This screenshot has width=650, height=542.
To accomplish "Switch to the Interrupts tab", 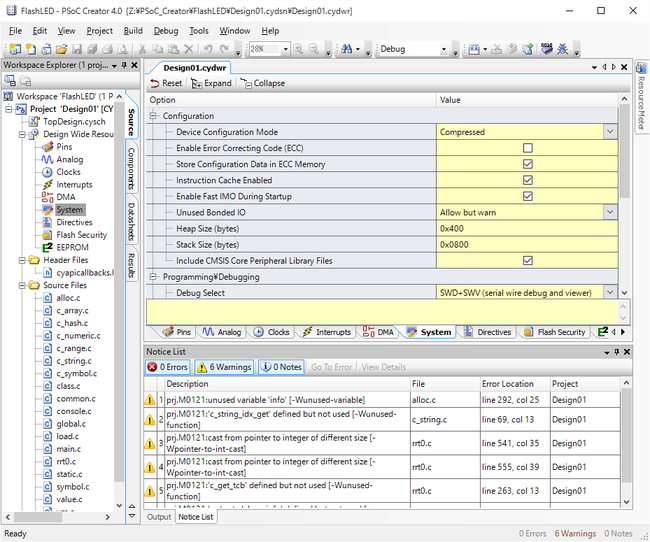I will click(x=333, y=332).
